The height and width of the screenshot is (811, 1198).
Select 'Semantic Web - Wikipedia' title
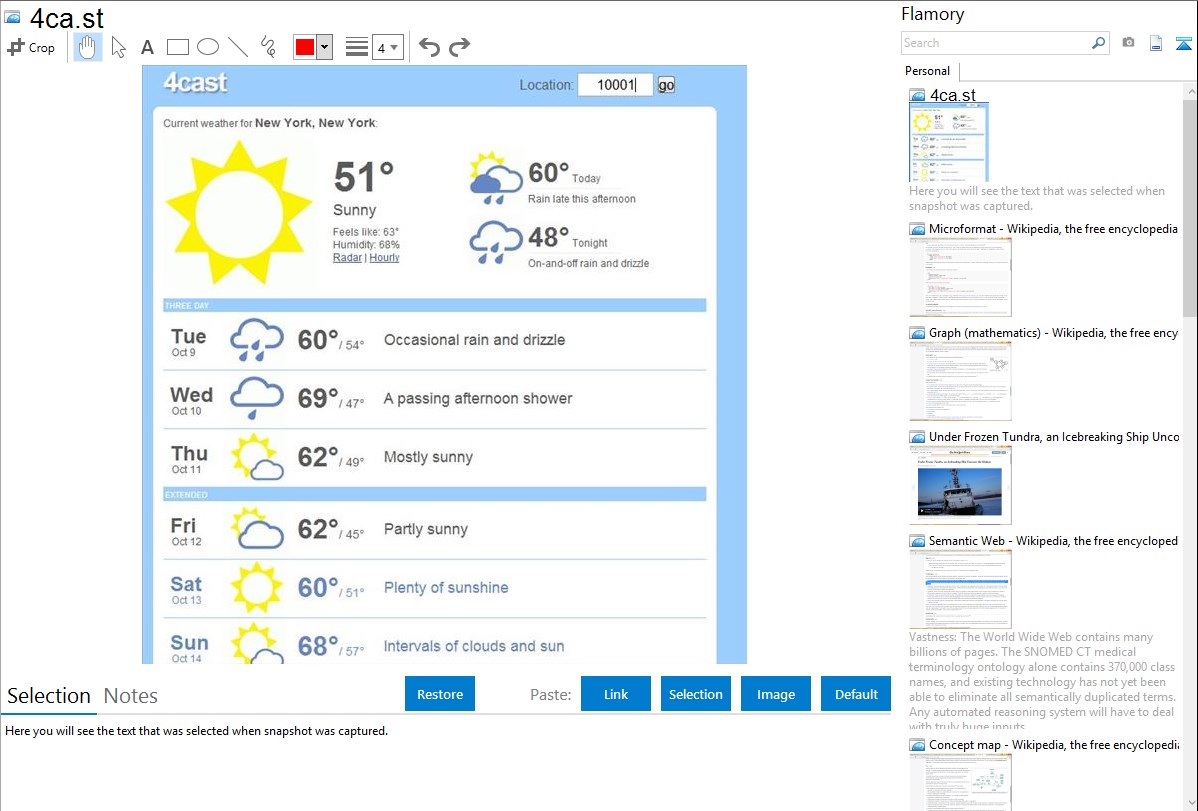[1053, 540]
